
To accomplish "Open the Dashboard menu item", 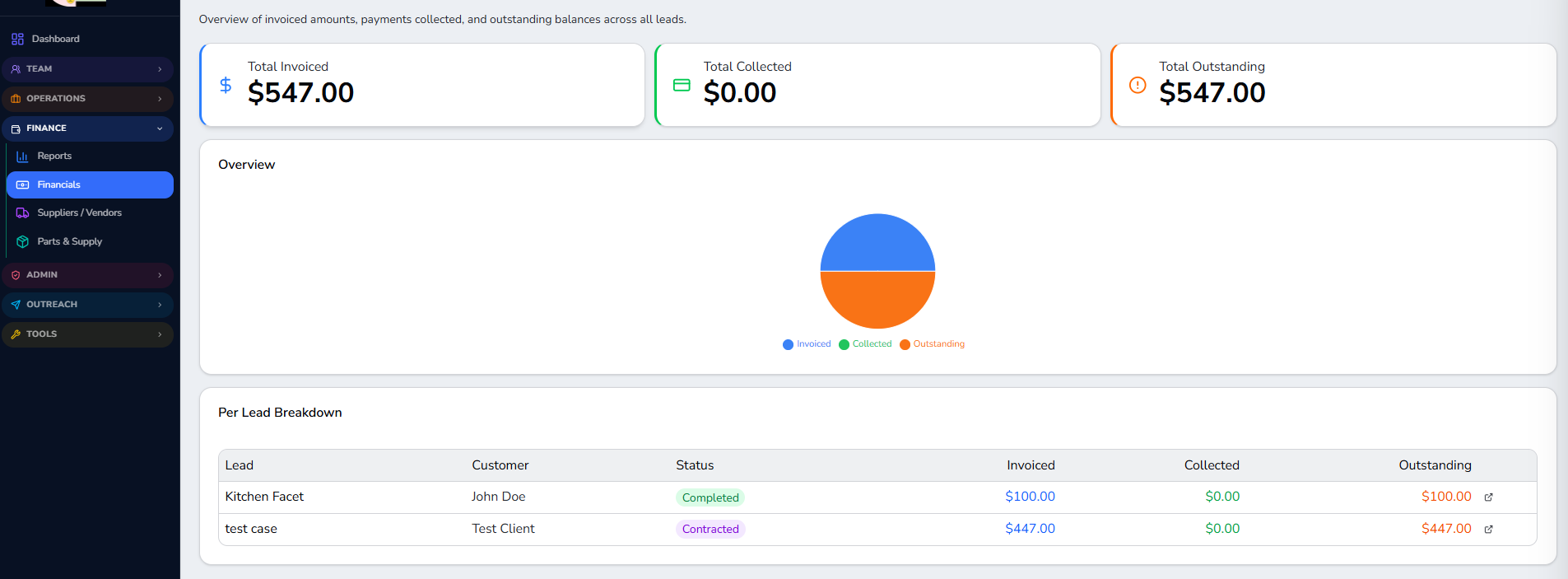I will pos(87,39).
